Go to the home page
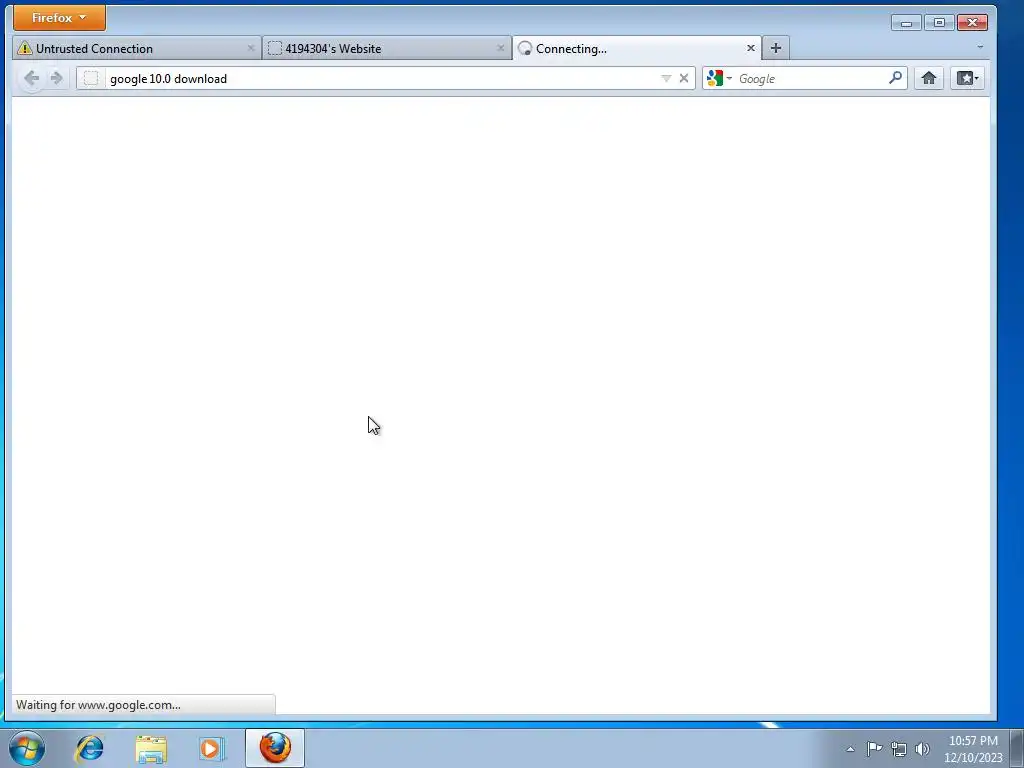This screenshot has width=1024, height=768. (x=929, y=78)
